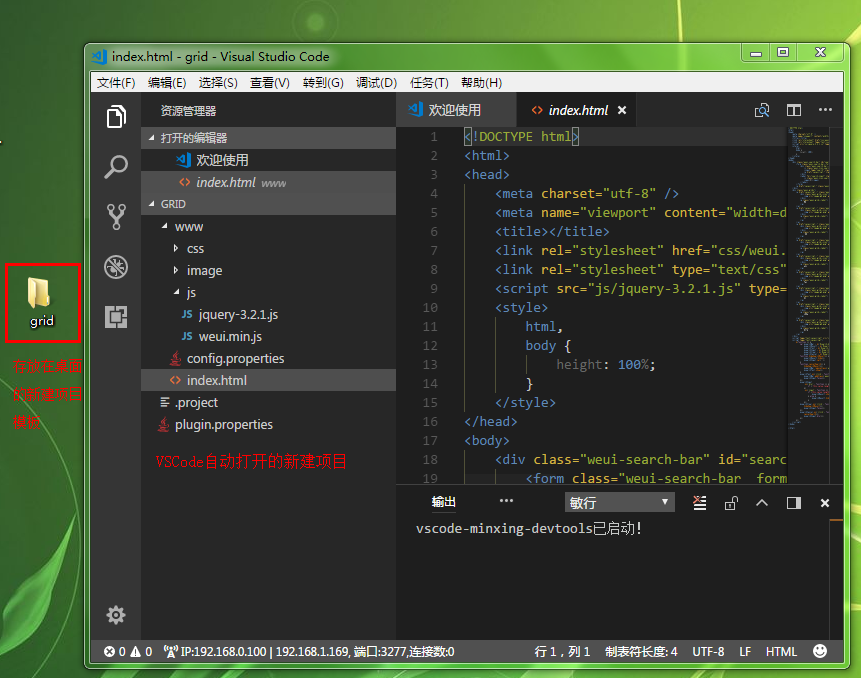861x678 pixels.
Task: Switch to the Welcome editor tab
Action: point(456,110)
